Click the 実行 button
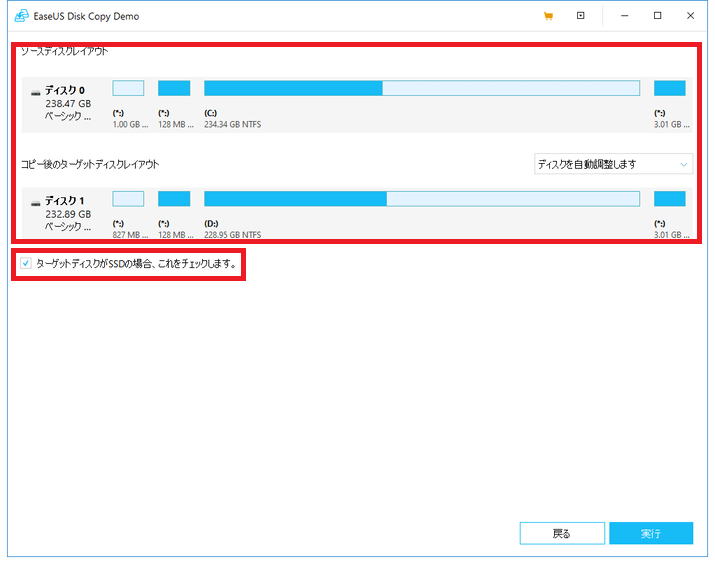The height and width of the screenshot is (564, 715). [x=651, y=533]
